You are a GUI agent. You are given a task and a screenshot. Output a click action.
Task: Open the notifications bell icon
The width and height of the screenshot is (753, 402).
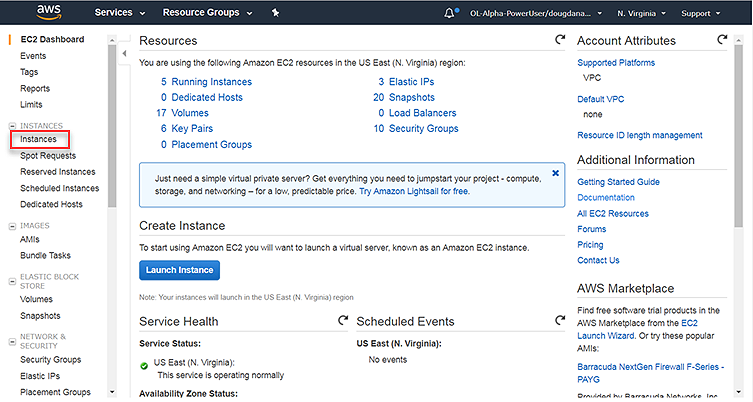(449, 13)
